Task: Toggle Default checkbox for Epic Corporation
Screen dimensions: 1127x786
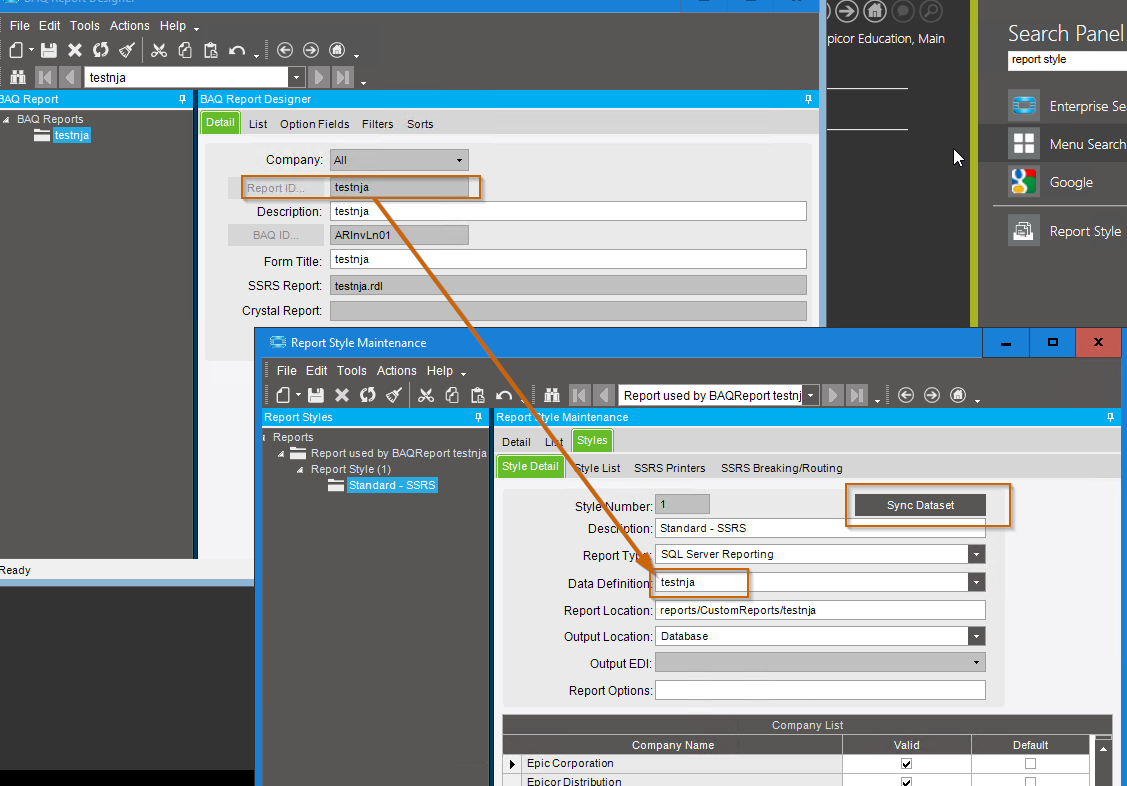Action: coord(1031,764)
